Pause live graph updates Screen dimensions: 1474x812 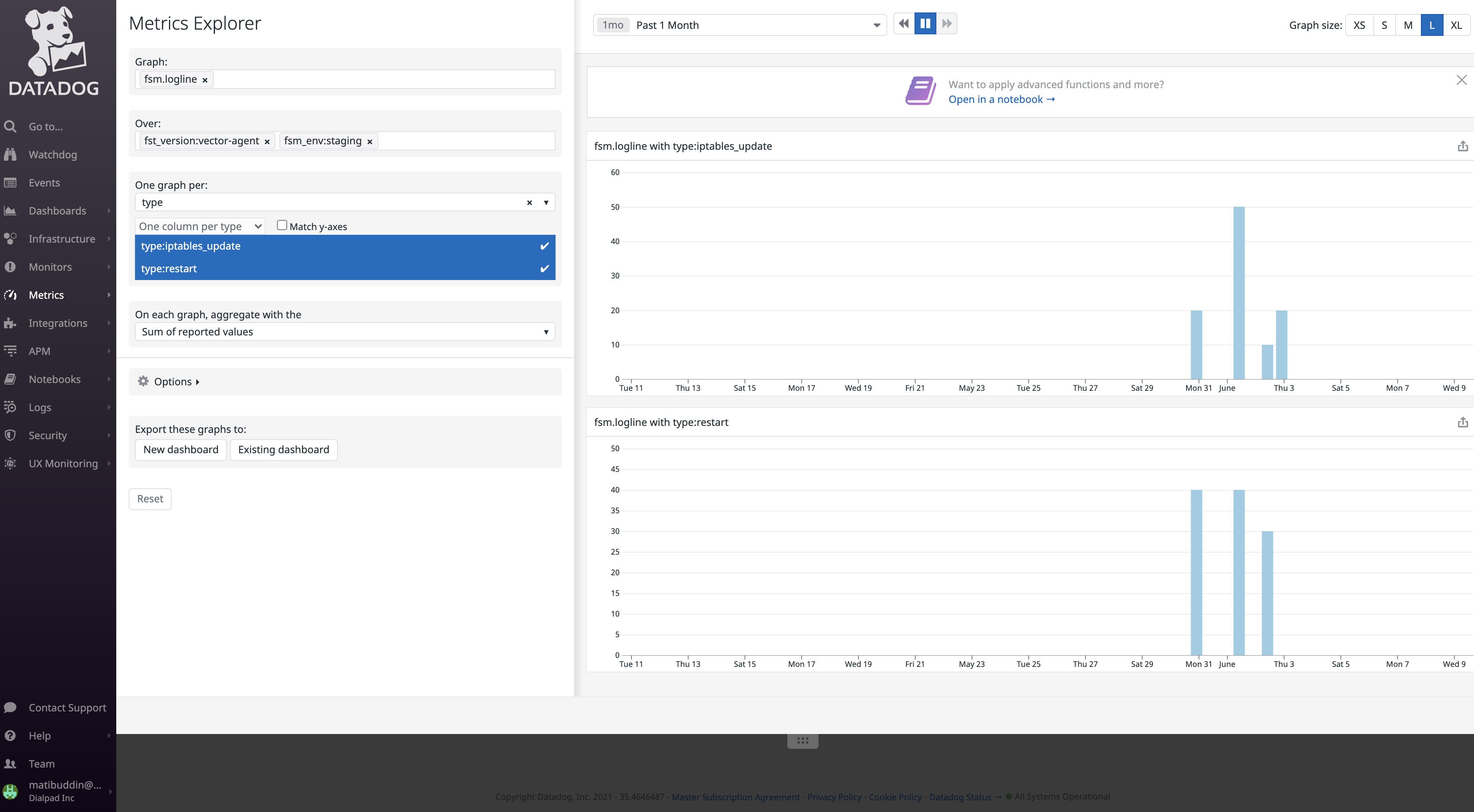(x=925, y=23)
